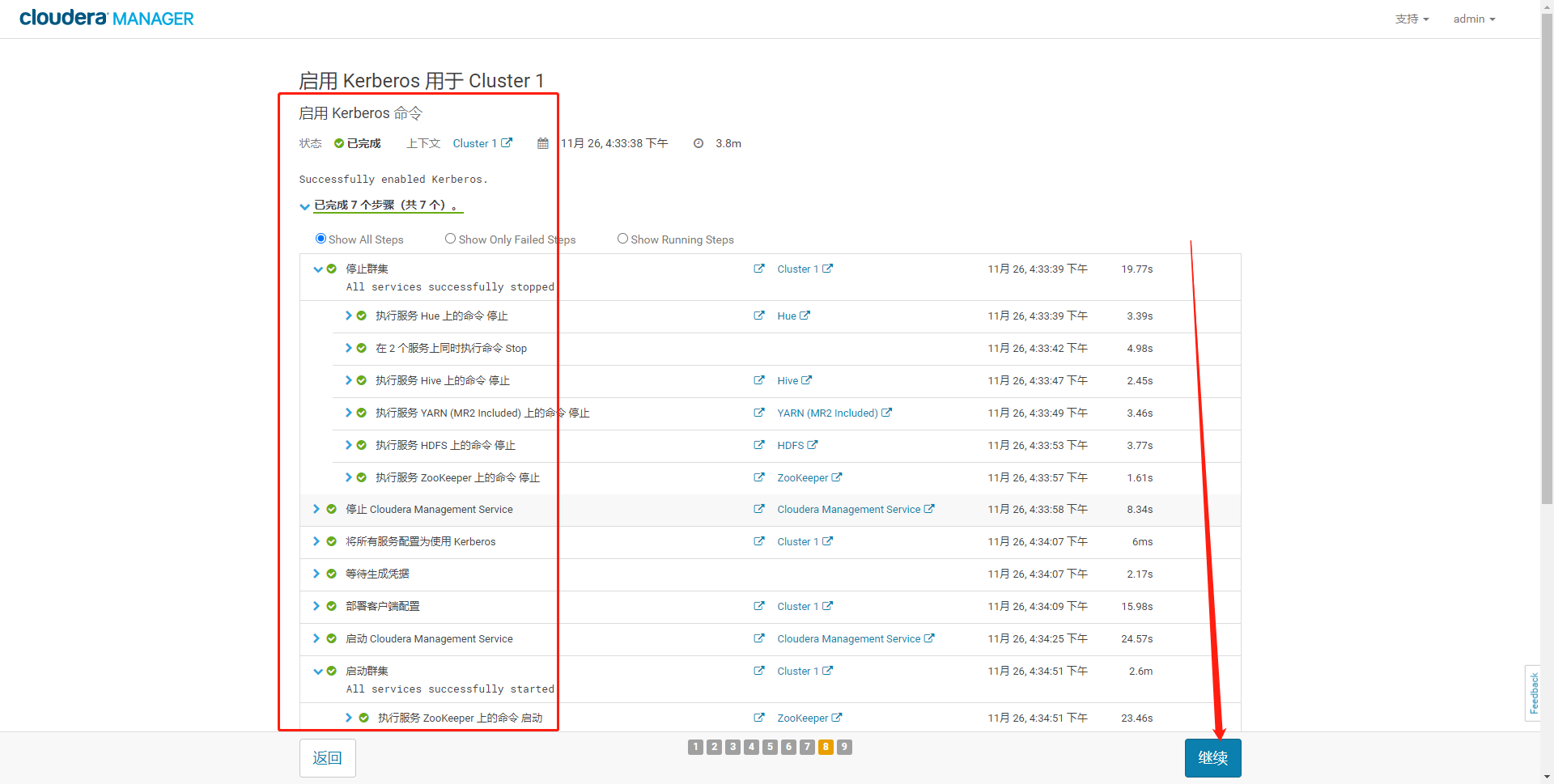
Task: Expand the 执行服务 HDFS 上的命令 停止 step
Action: pyautogui.click(x=349, y=445)
